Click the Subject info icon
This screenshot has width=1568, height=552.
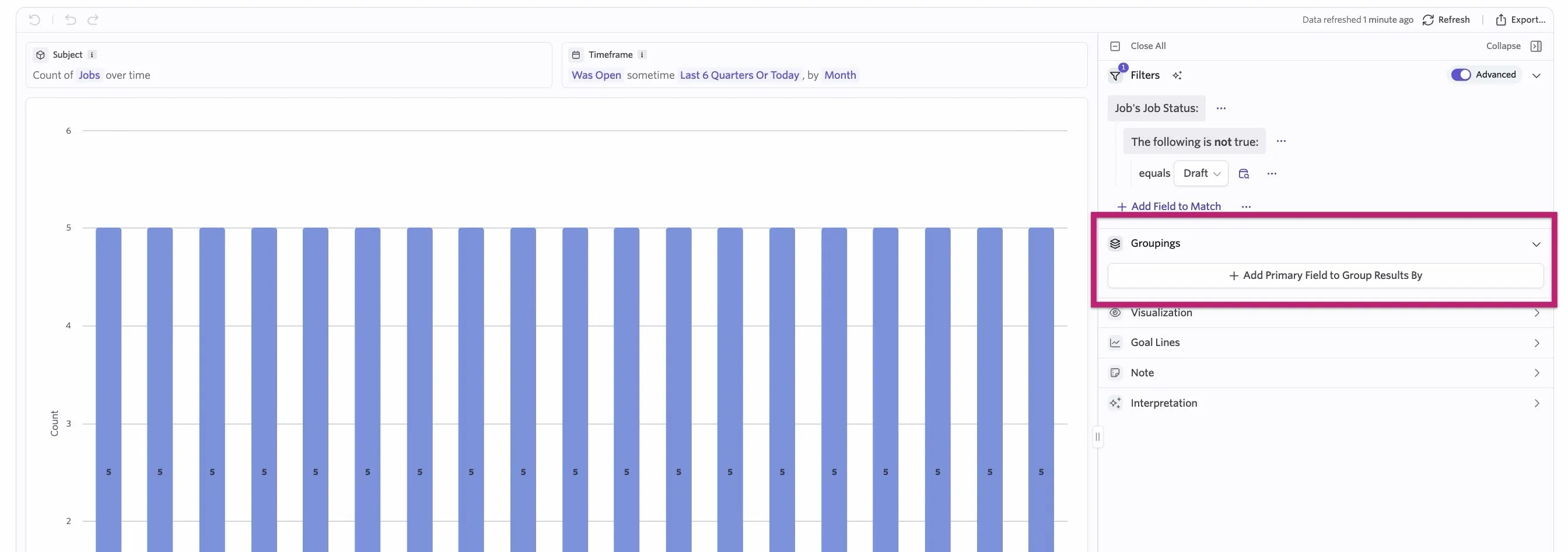pyautogui.click(x=92, y=55)
